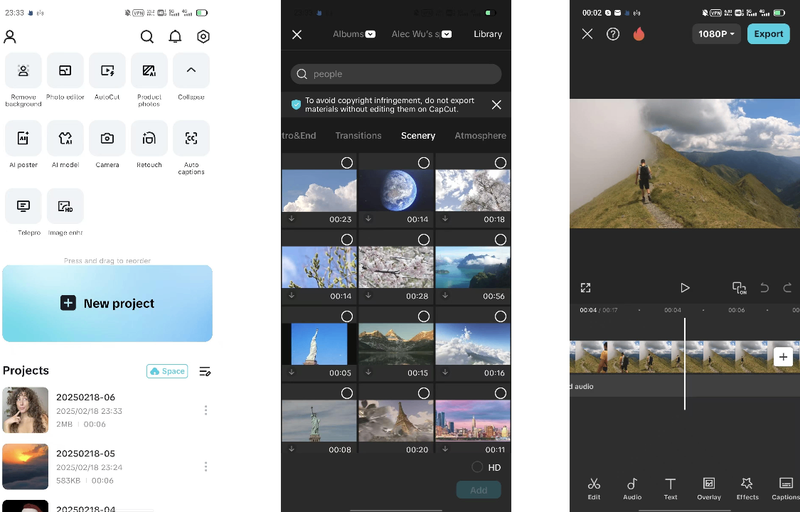Screen dimensions: 800x512
Task: Tap the Add button in media picker
Action: [479, 490]
